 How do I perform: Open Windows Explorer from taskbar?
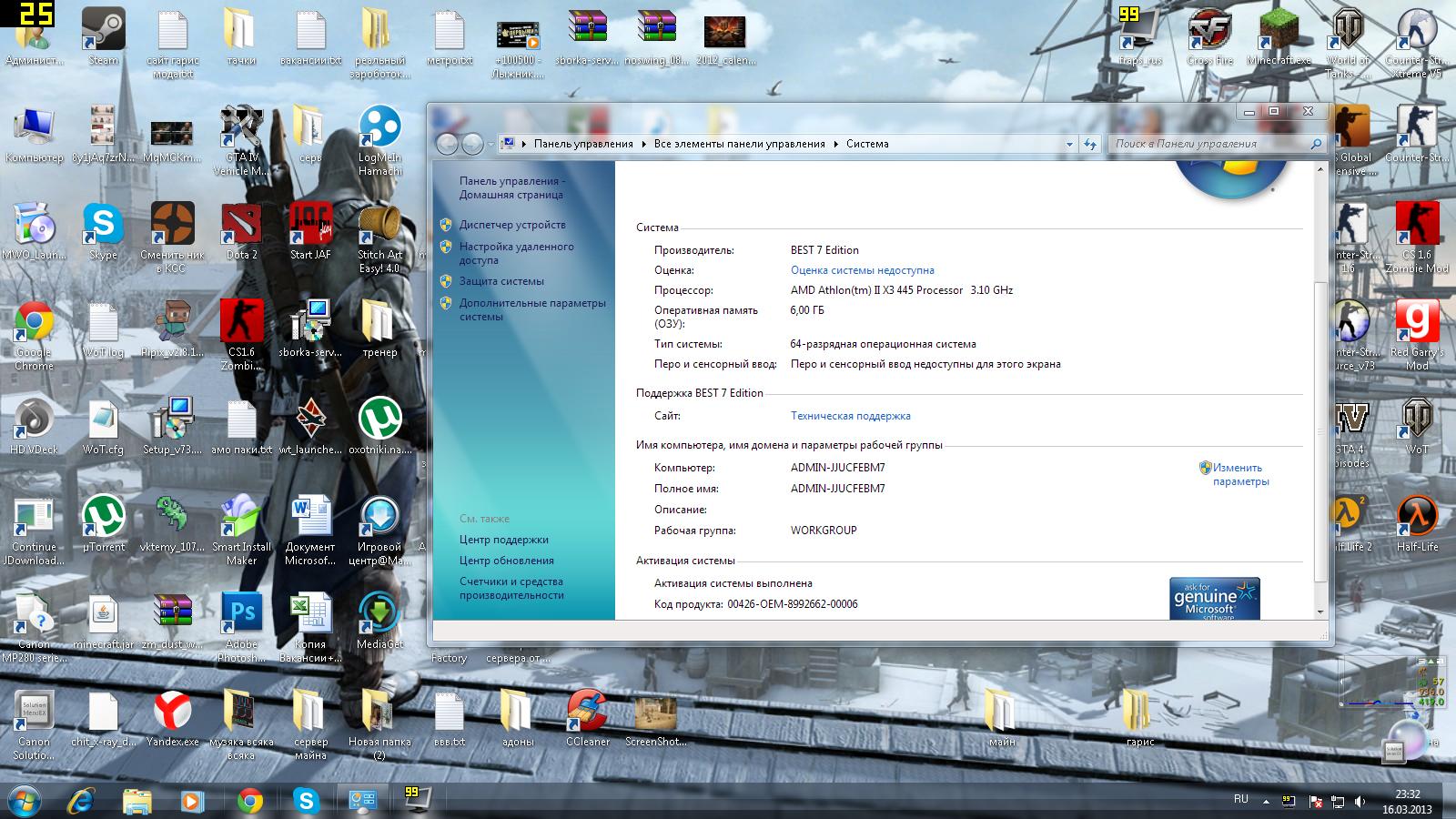[137, 800]
